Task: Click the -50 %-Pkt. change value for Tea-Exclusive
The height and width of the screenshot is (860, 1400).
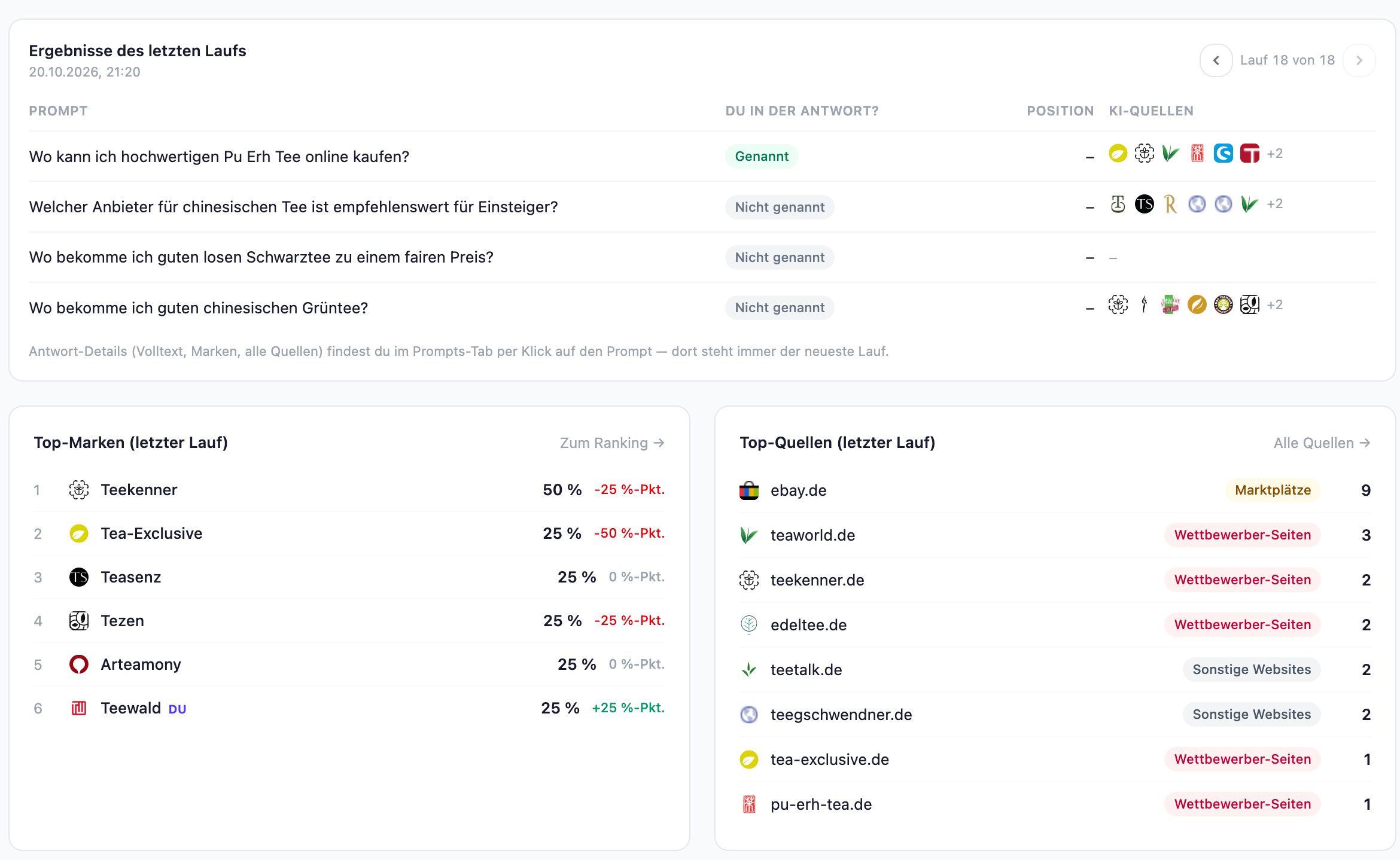Action: point(629,533)
